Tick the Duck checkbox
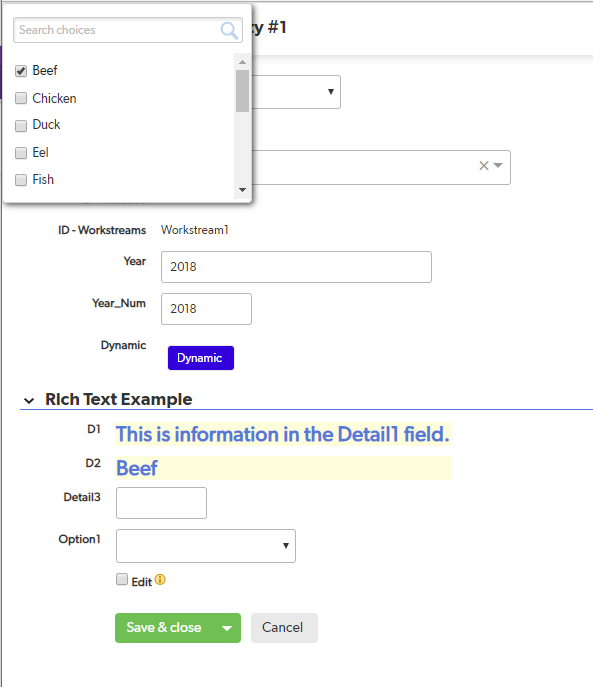The image size is (593, 687). tap(21, 126)
